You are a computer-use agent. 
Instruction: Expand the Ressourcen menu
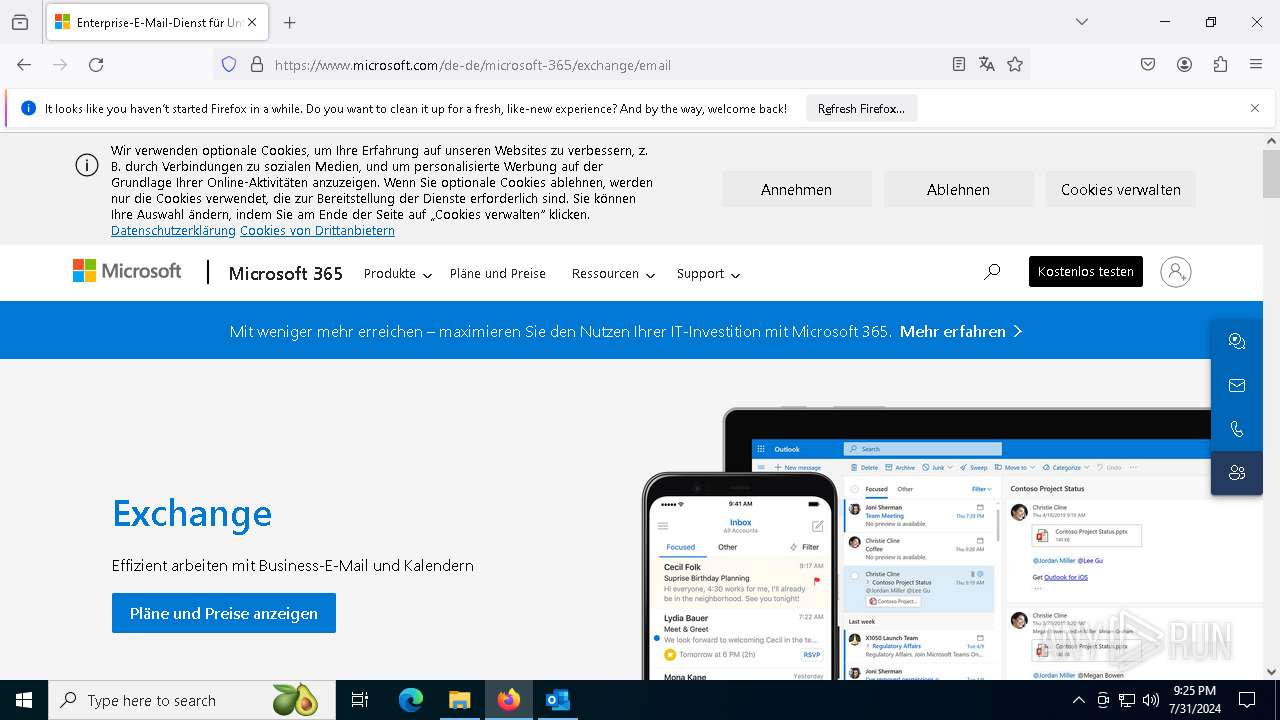pyautogui.click(x=613, y=274)
